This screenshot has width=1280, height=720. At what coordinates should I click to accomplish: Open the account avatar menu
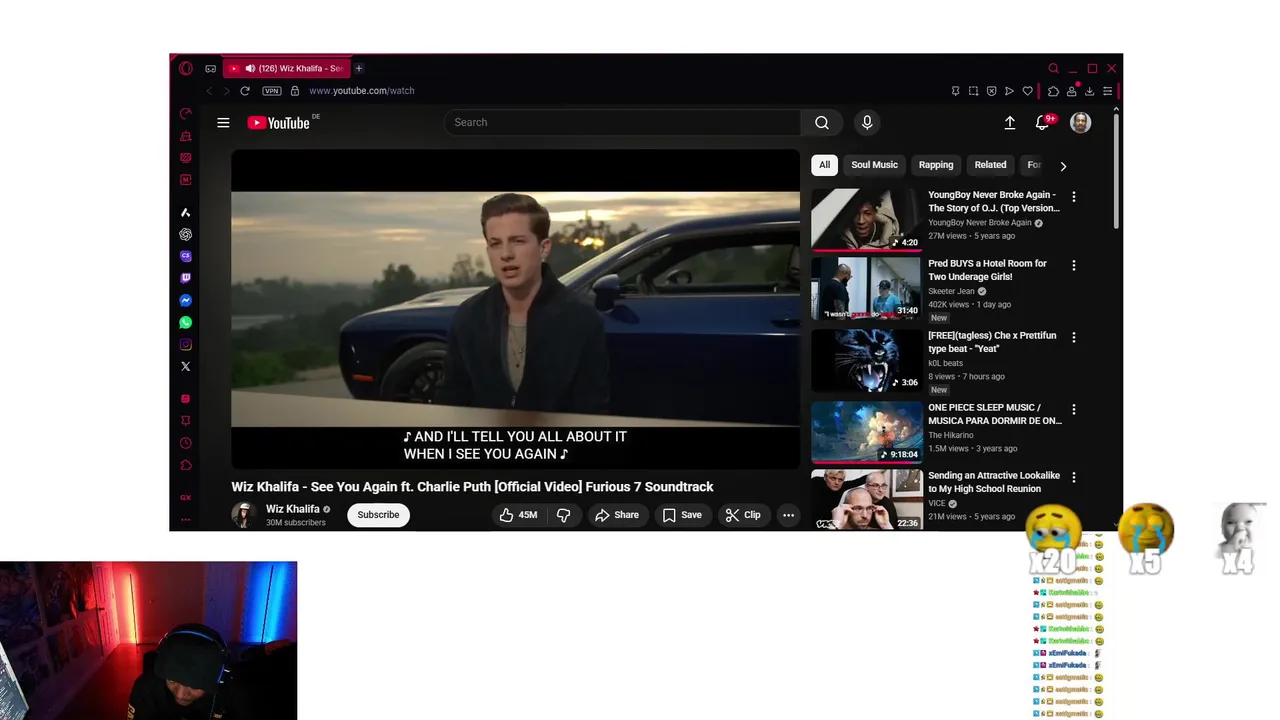click(x=1080, y=122)
